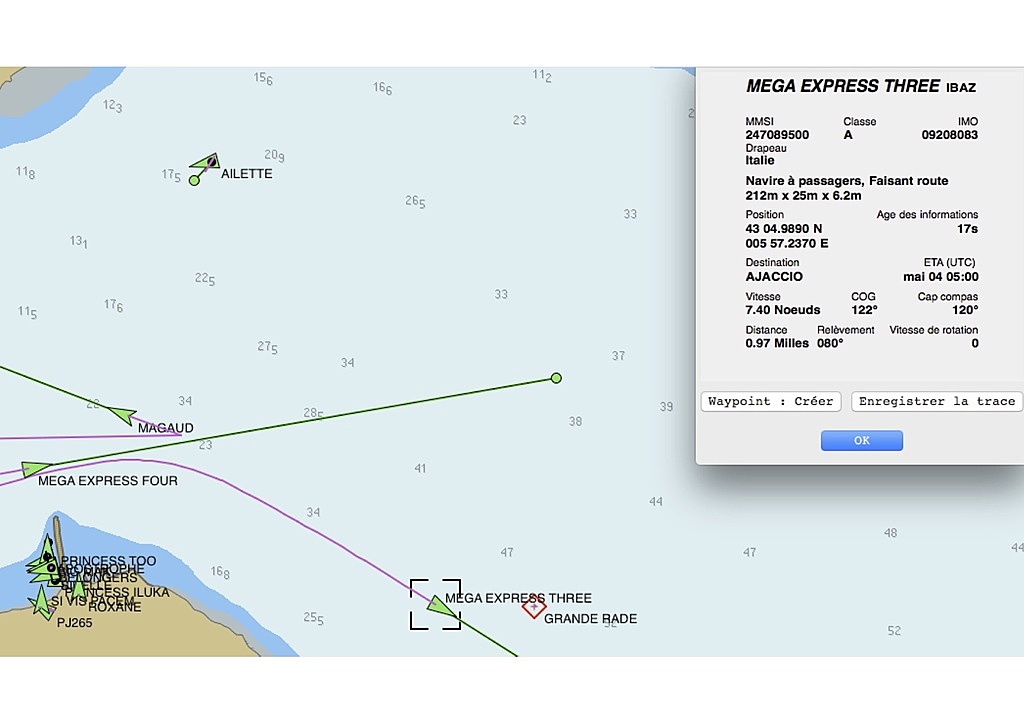Select the distance value 0.97 Milles
The image size is (1024, 724).
click(x=777, y=343)
